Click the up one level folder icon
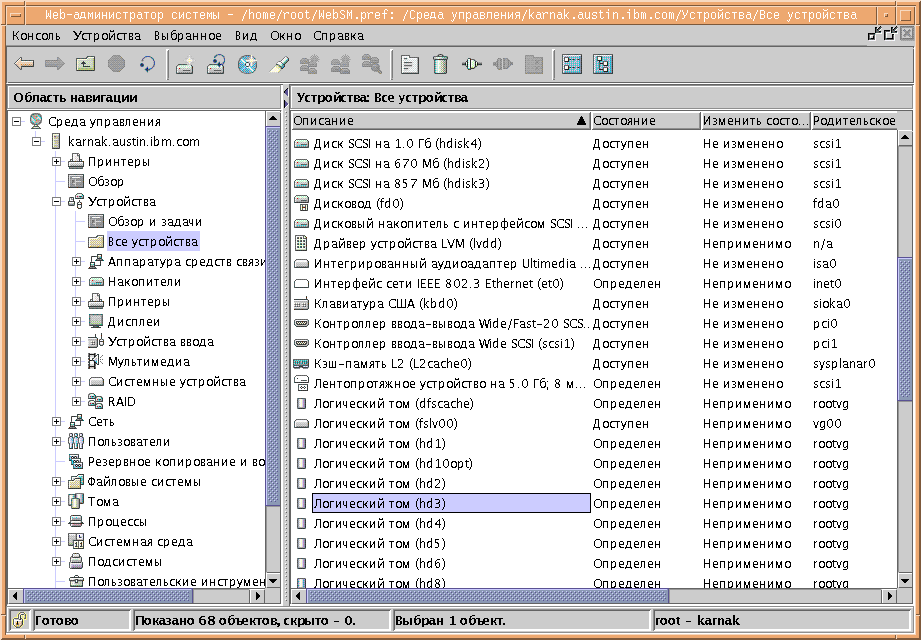Image resolution: width=921 pixels, height=640 pixels. [86, 64]
